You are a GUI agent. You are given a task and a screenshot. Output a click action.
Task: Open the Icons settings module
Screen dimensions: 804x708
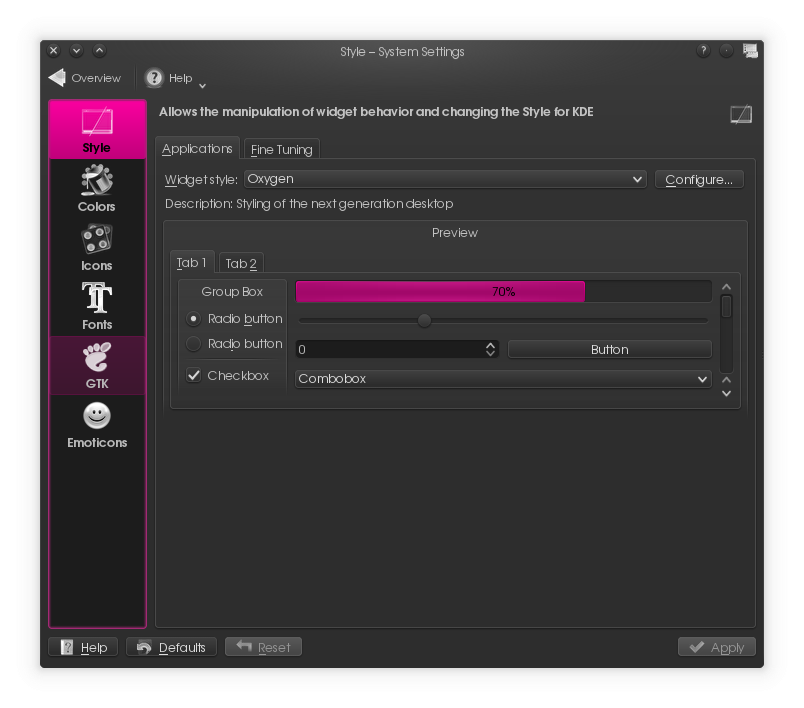click(97, 247)
